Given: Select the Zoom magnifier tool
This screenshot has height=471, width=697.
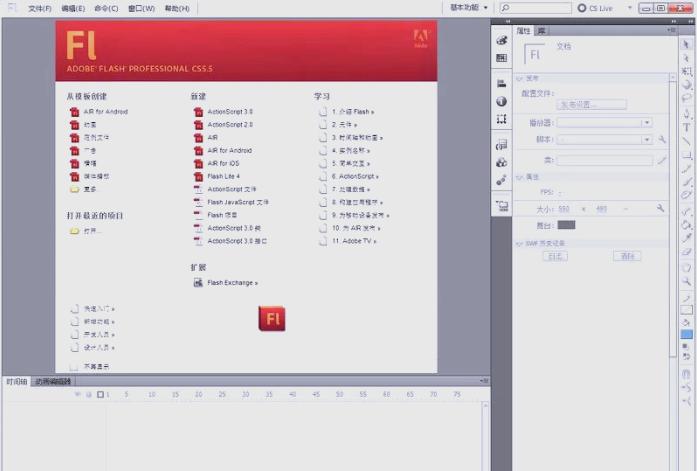Looking at the screenshot, I should coord(687,281).
